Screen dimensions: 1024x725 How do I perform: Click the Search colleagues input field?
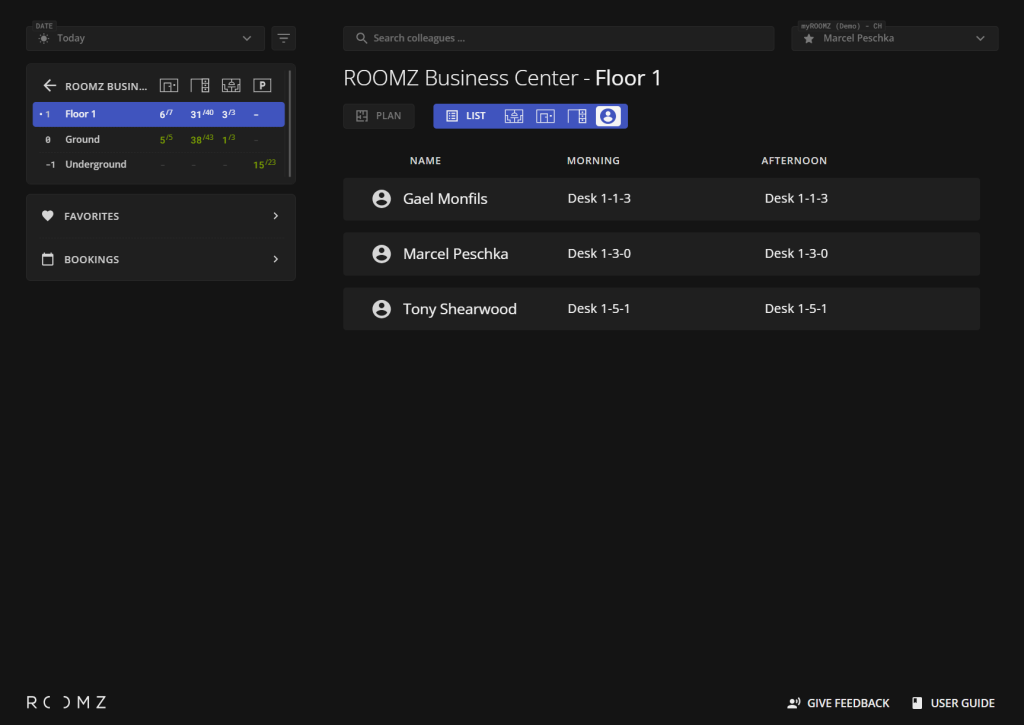(558, 38)
